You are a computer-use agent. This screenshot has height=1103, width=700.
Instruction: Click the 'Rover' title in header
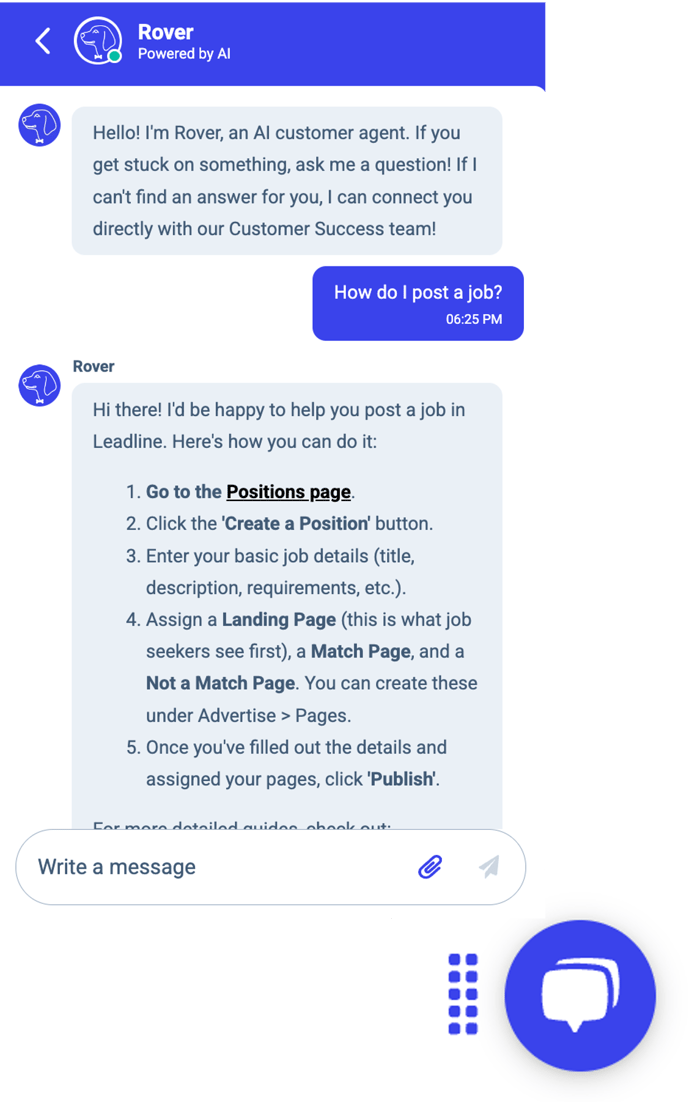pos(166,32)
